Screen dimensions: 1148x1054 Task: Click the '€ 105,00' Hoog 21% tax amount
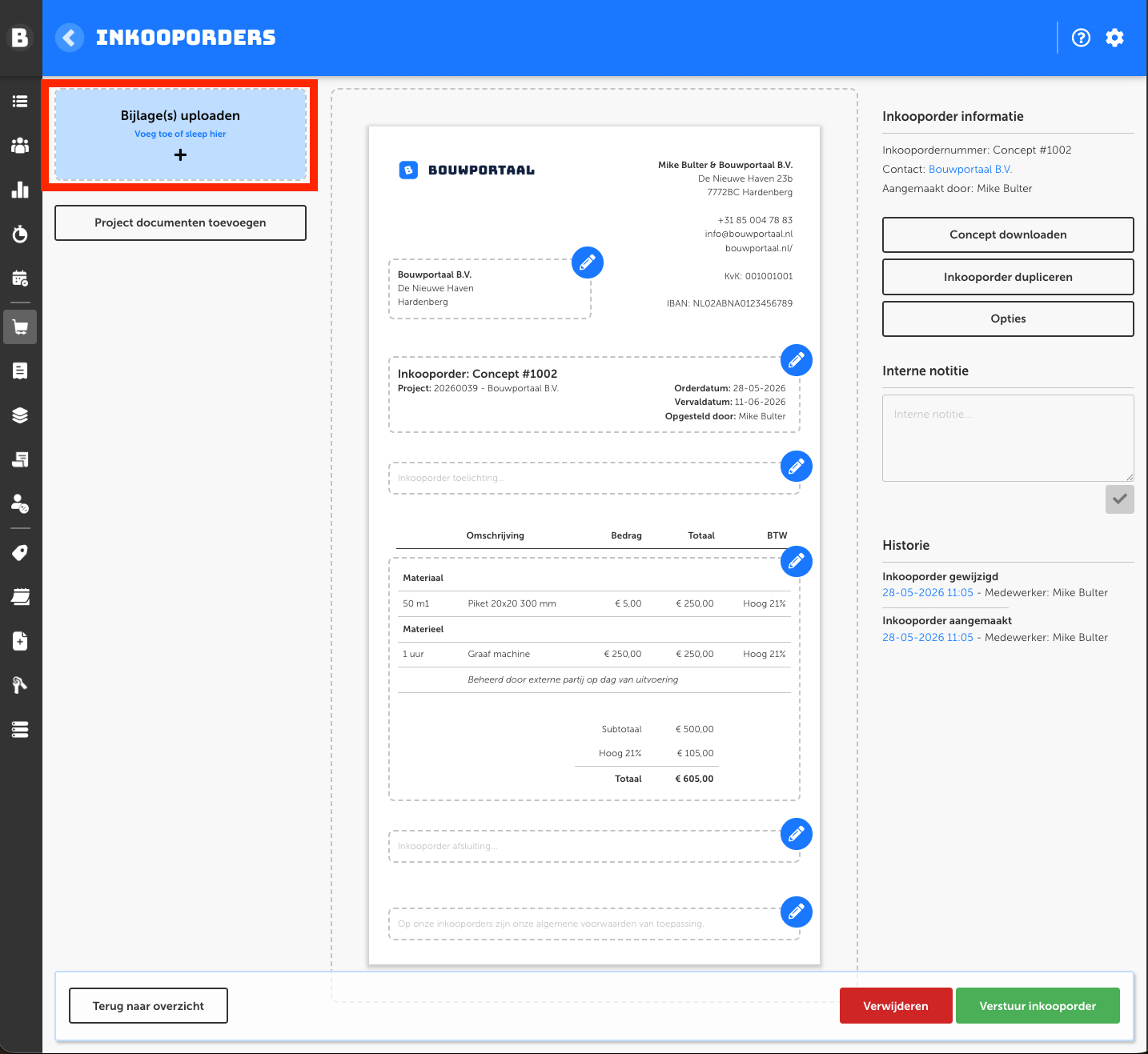tap(695, 753)
